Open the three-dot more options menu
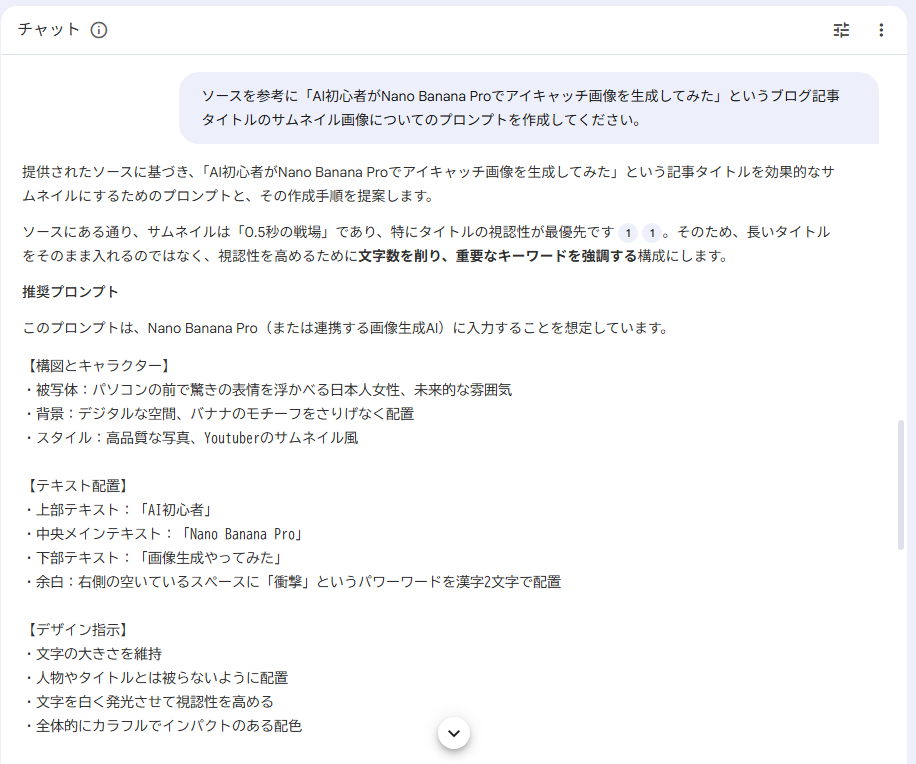The height and width of the screenshot is (764, 916). pos(881,30)
